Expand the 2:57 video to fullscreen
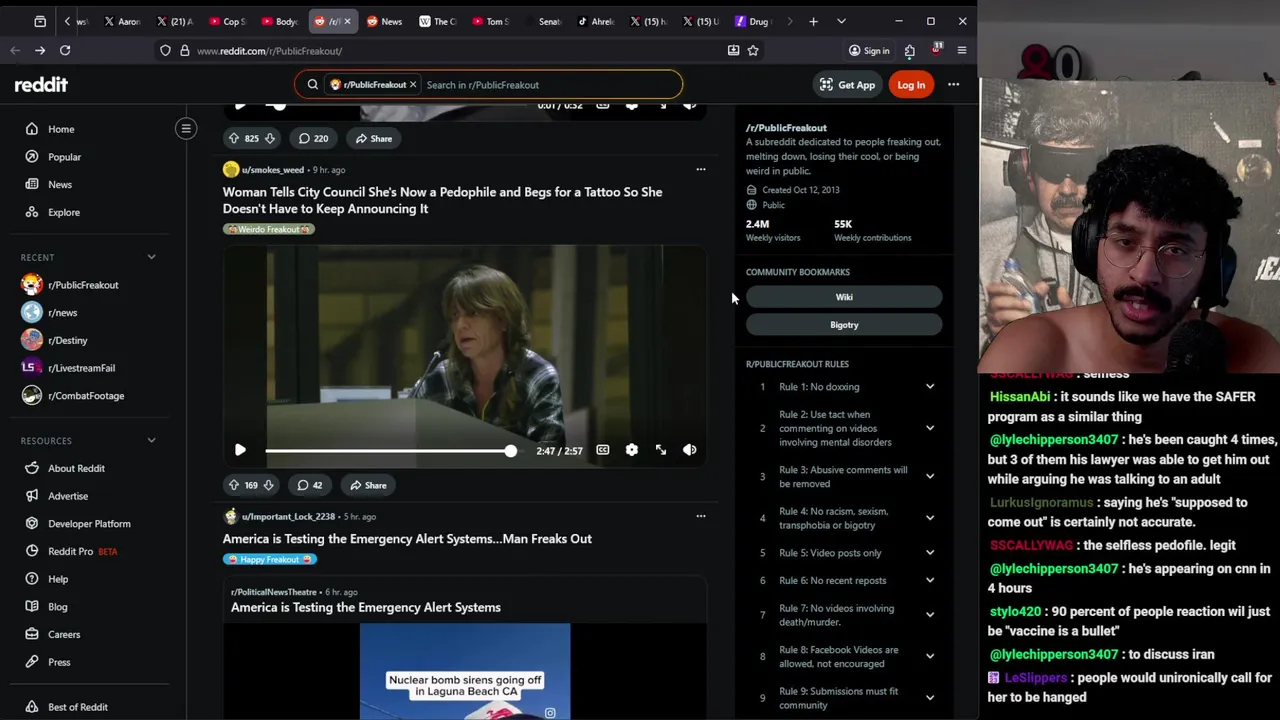The image size is (1280, 720). [661, 450]
